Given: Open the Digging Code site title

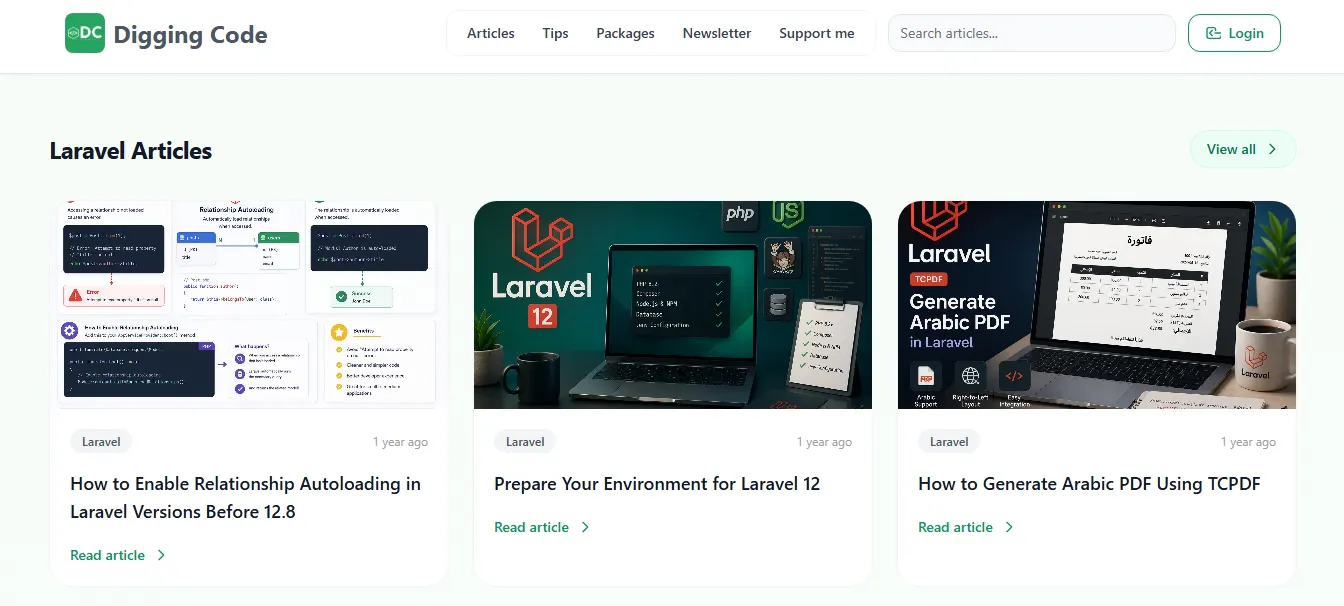Looking at the screenshot, I should [190, 35].
